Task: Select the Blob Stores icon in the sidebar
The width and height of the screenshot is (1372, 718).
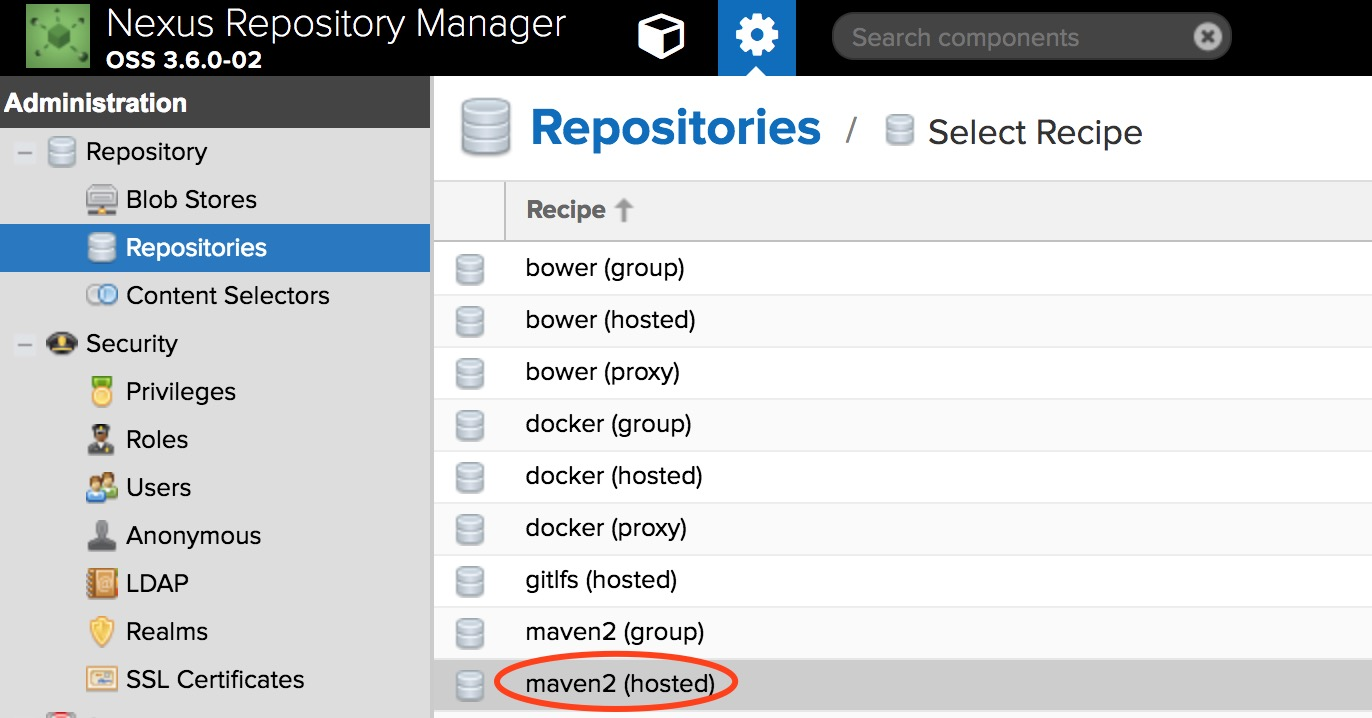Action: [x=102, y=199]
